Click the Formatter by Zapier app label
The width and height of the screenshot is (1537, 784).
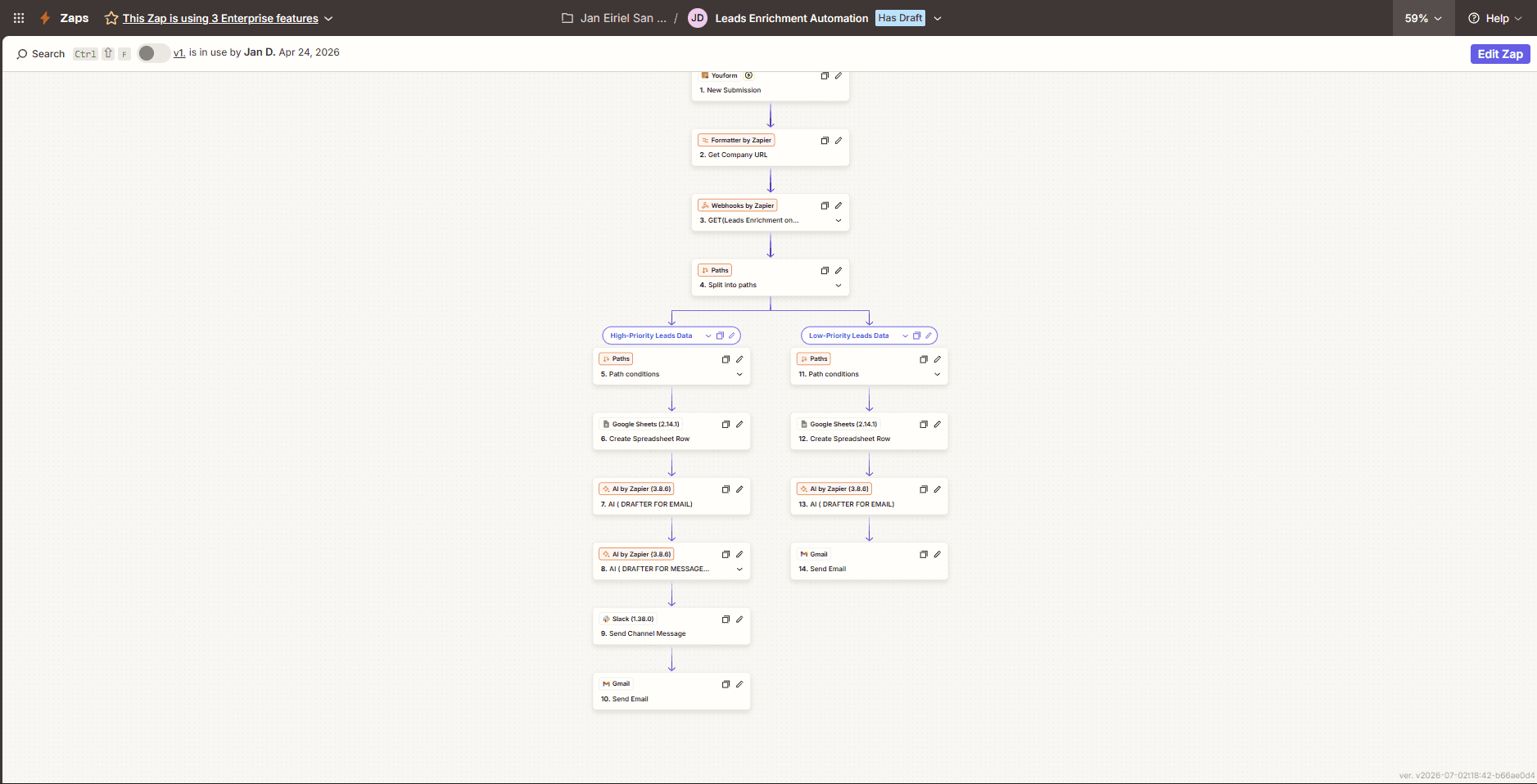coord(736,141)
